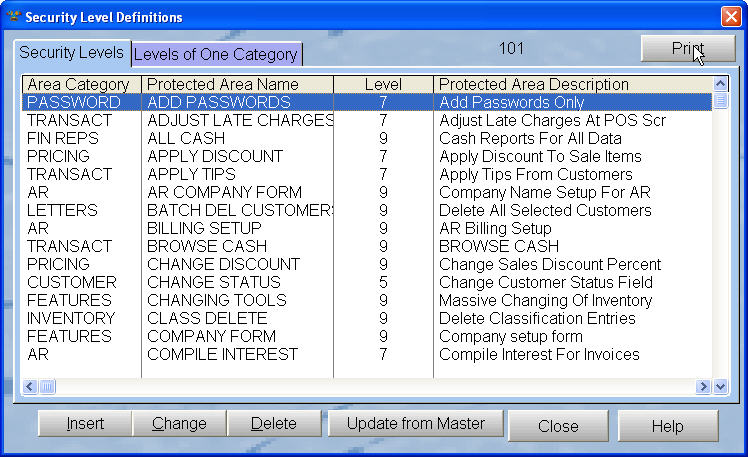The image size is (748, 457).
Task: Switch to Levels of One Category tab
Action: (x=216, y=54)
